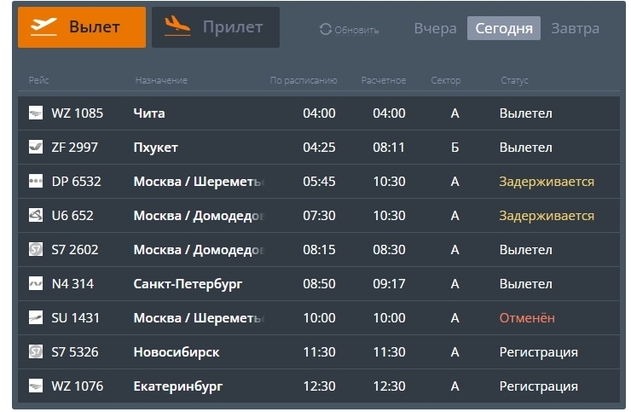Click the Отменён status of SU 1431
The height and width of the screenshot is (412, 631).
527,318
